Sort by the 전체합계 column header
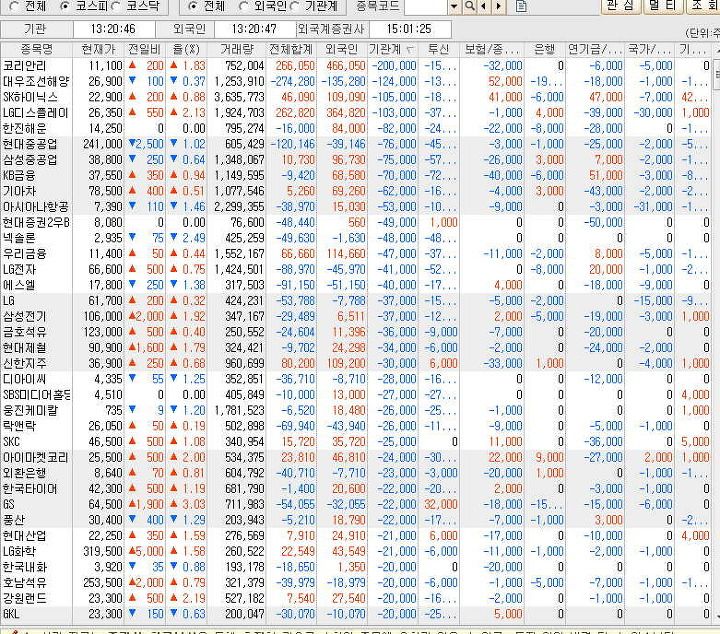The width and height of the screenshot is (720, 634). click(x=291, y=49)
